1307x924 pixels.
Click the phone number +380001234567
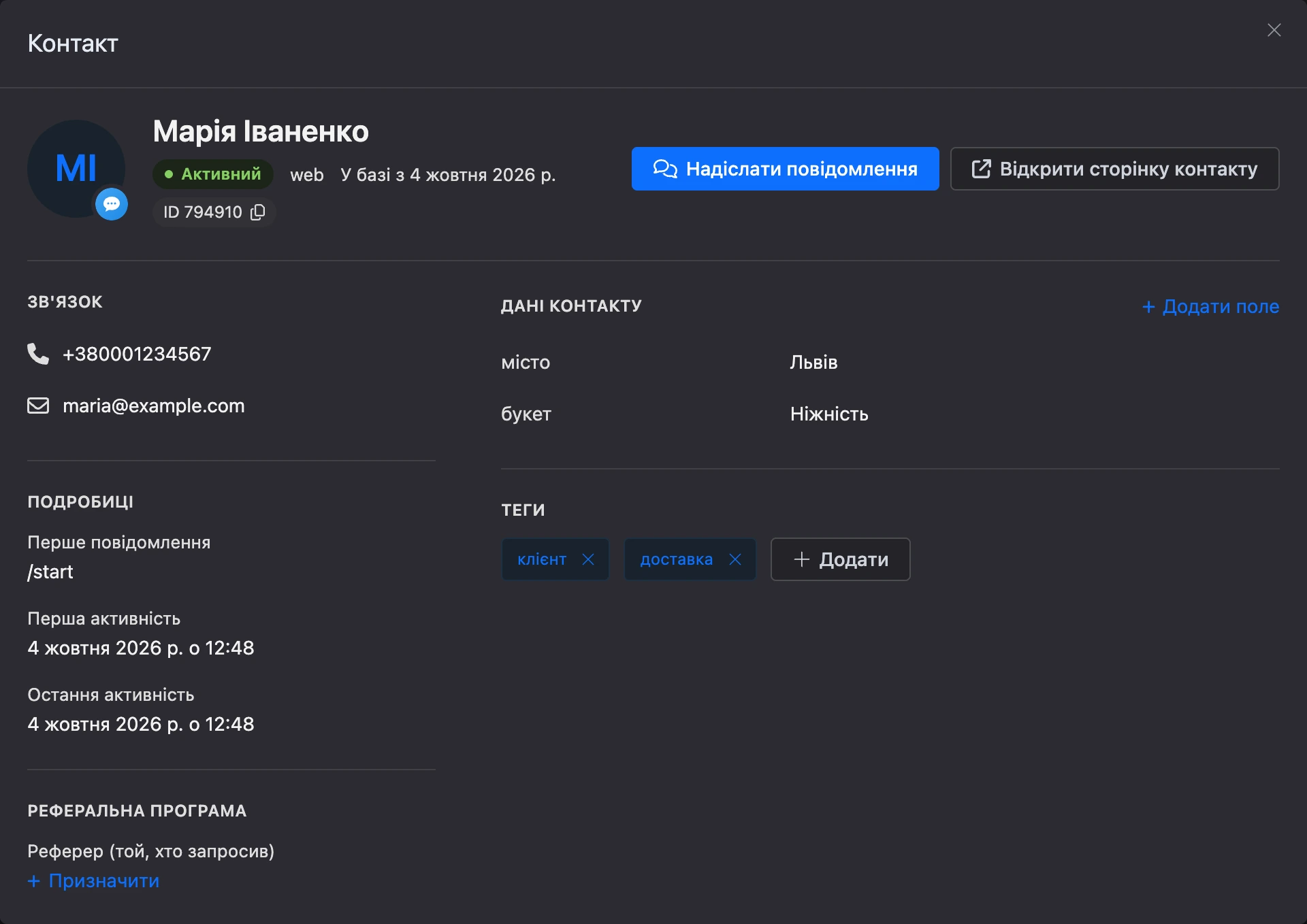coord(137,354)
